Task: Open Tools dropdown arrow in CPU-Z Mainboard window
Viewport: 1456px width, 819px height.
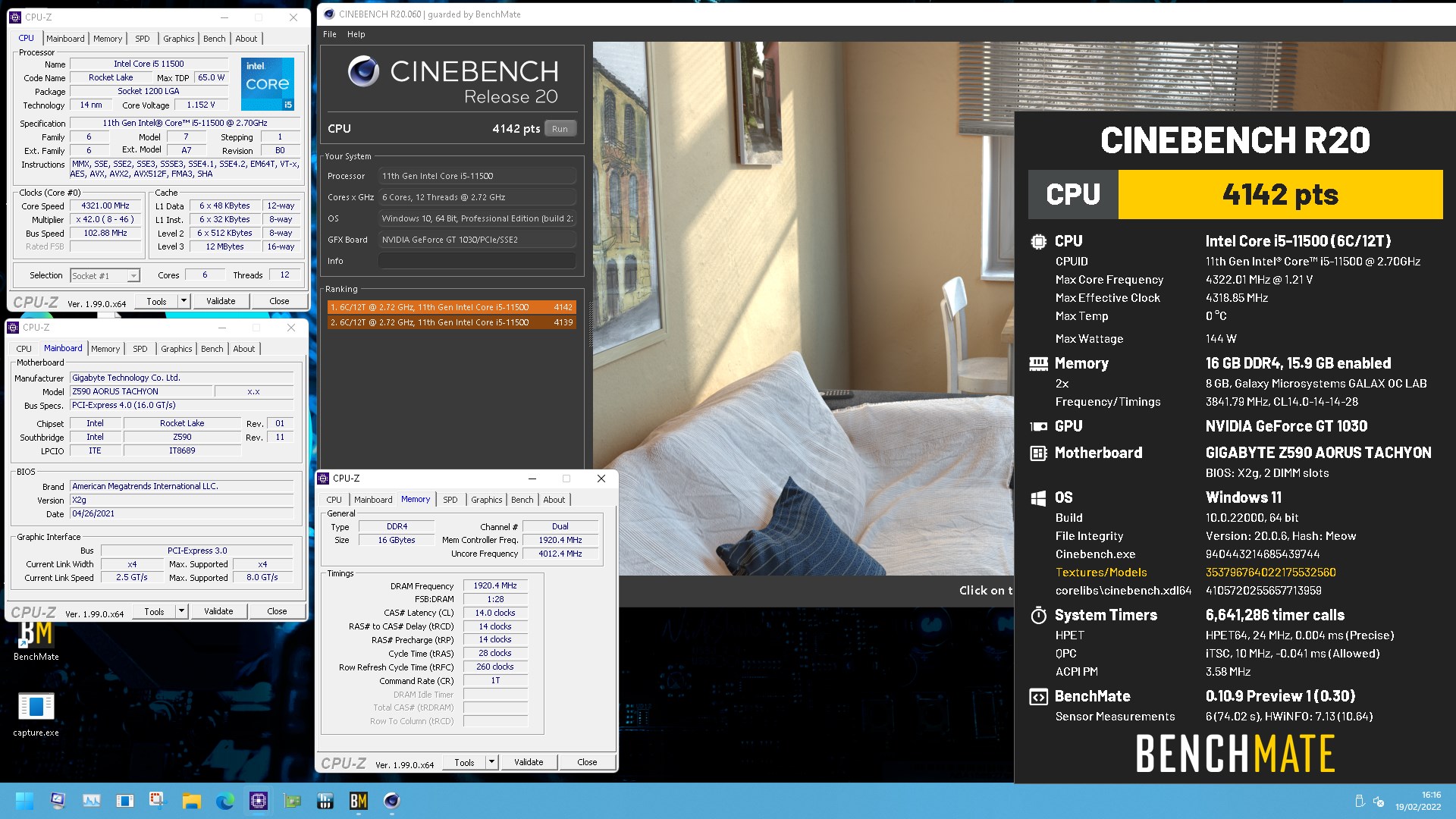Action: click(181, 611)
